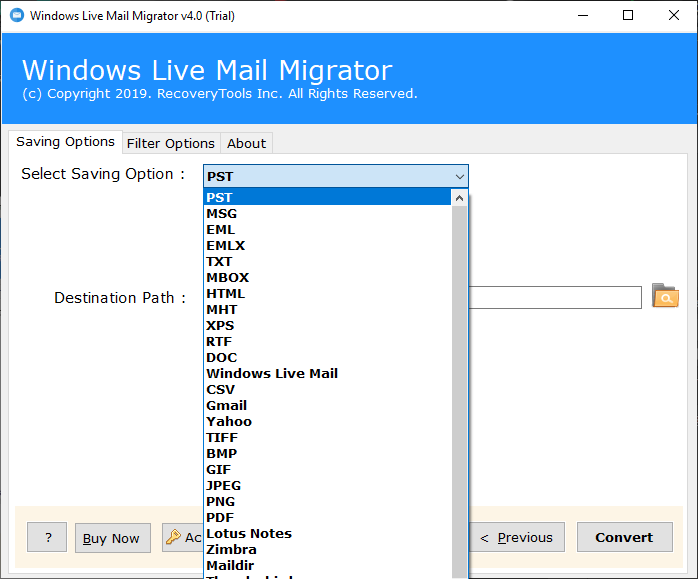The width and height of the screenshot is (698, 579).
Task: Select BMP image format
Action: click(327, 454)
